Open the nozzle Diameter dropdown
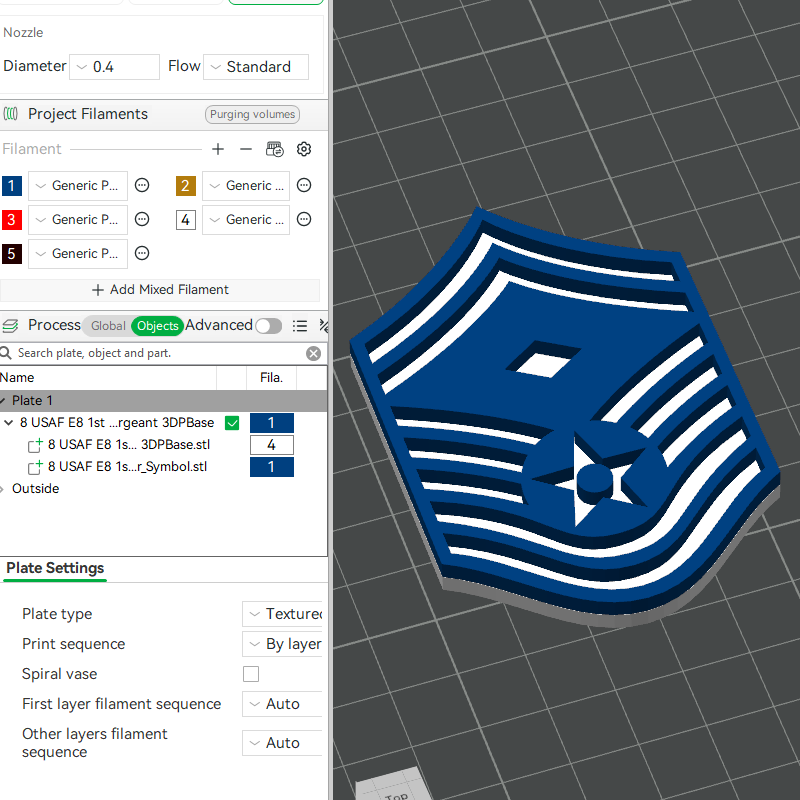Screen dimensions: 800x800 [114, 67]
